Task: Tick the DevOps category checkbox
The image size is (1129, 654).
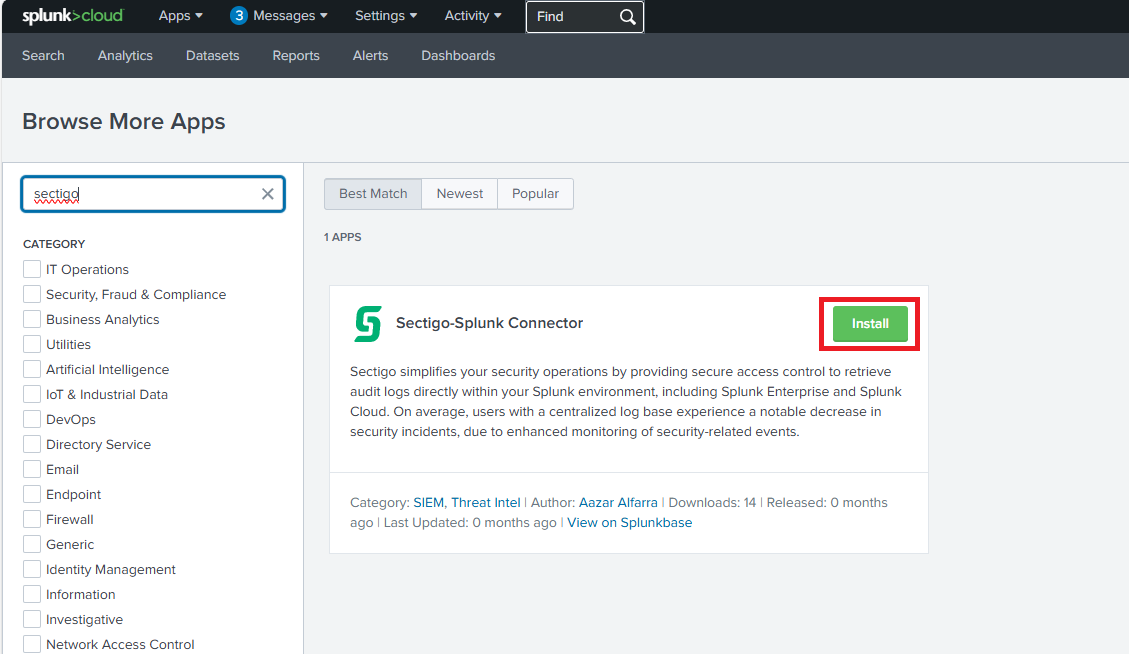Action: [x=32, y=419]
